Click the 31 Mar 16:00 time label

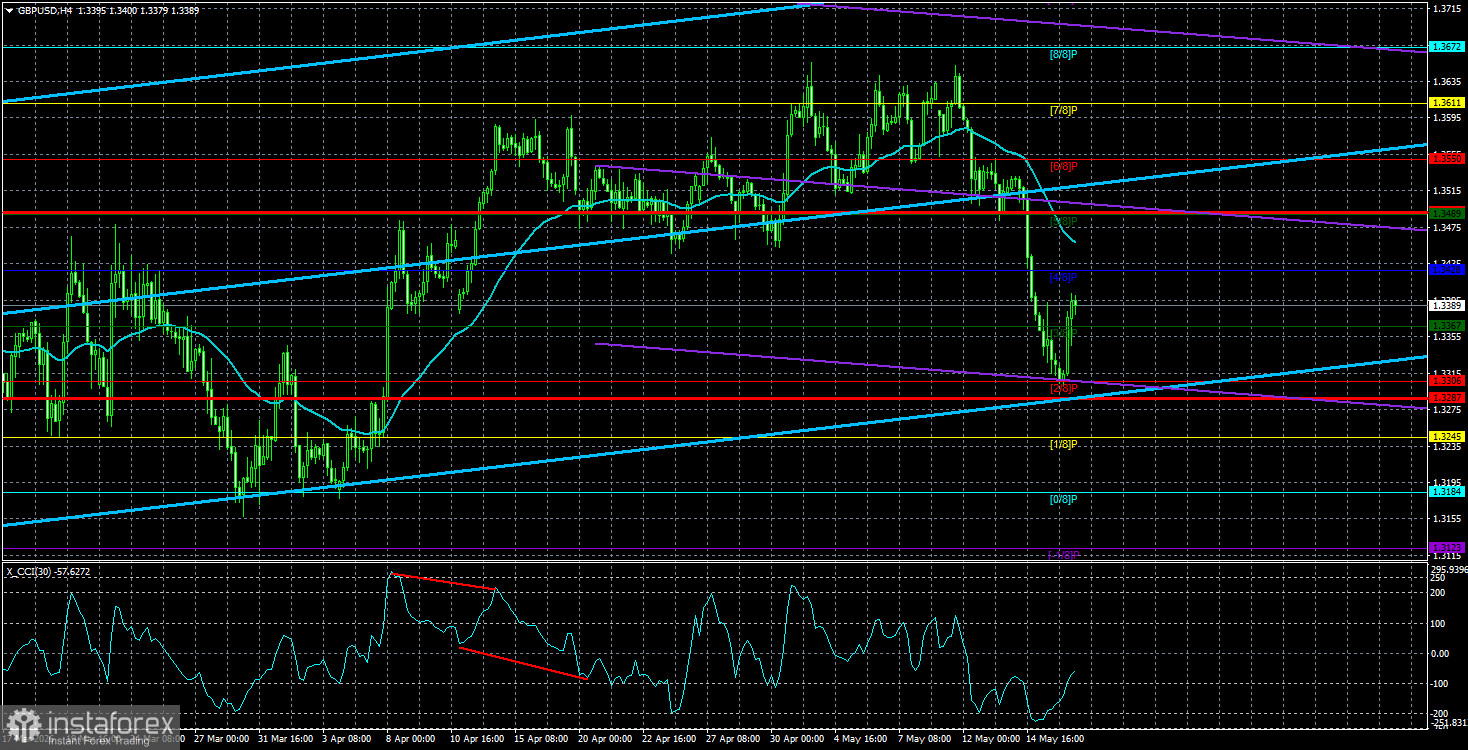286,741
